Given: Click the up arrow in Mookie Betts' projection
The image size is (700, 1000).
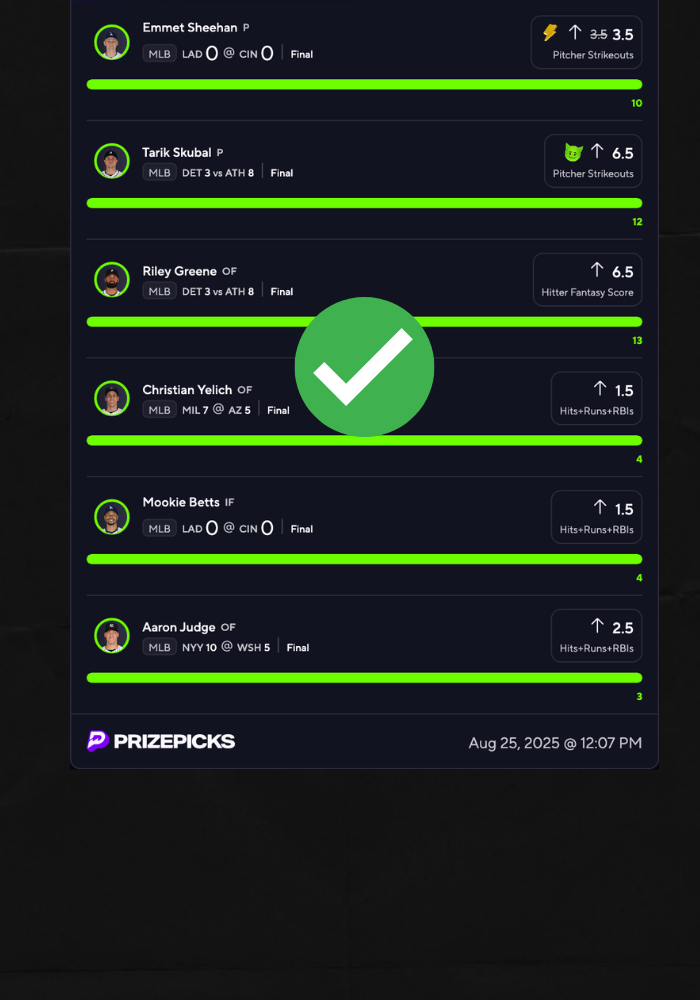Looking at the screenshot, I should pos(600,507).
